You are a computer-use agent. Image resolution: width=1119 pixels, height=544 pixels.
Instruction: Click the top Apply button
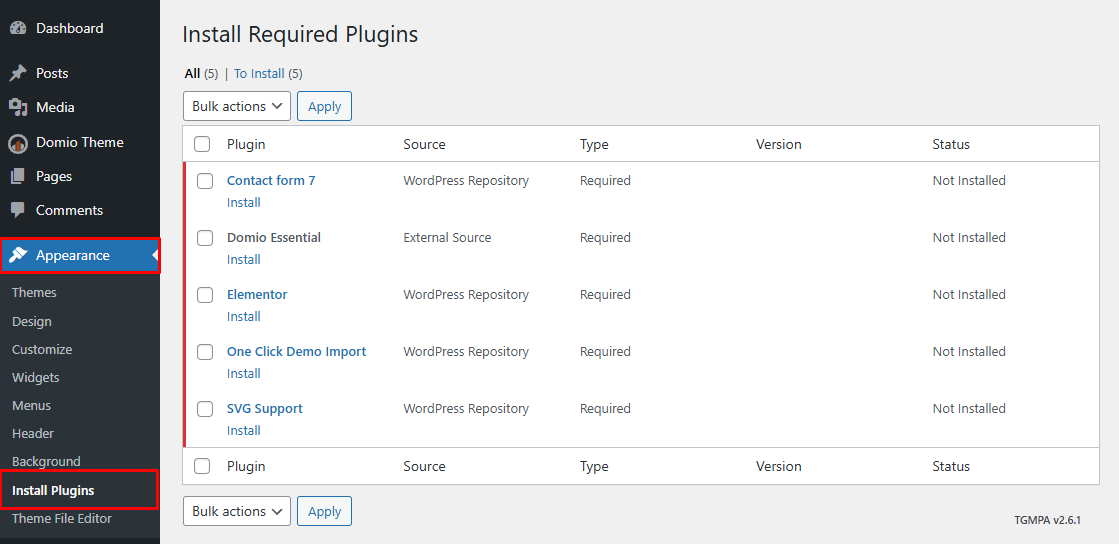[325, 106]
